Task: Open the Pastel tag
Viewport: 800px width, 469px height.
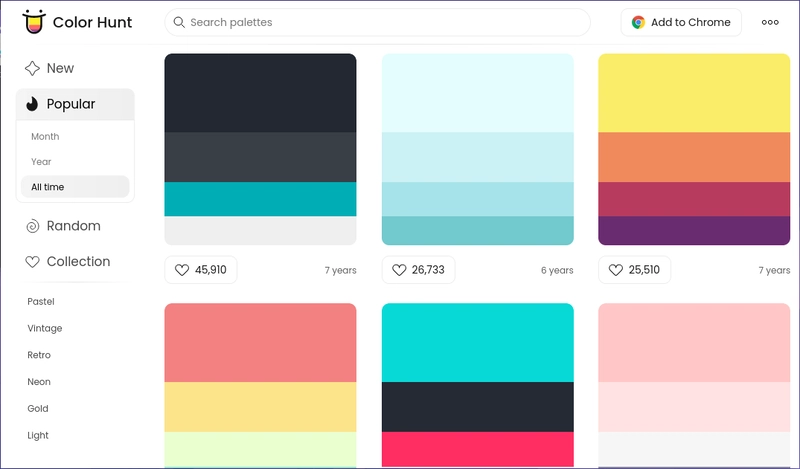Action: pyautogui.click(x=41, y=302)
